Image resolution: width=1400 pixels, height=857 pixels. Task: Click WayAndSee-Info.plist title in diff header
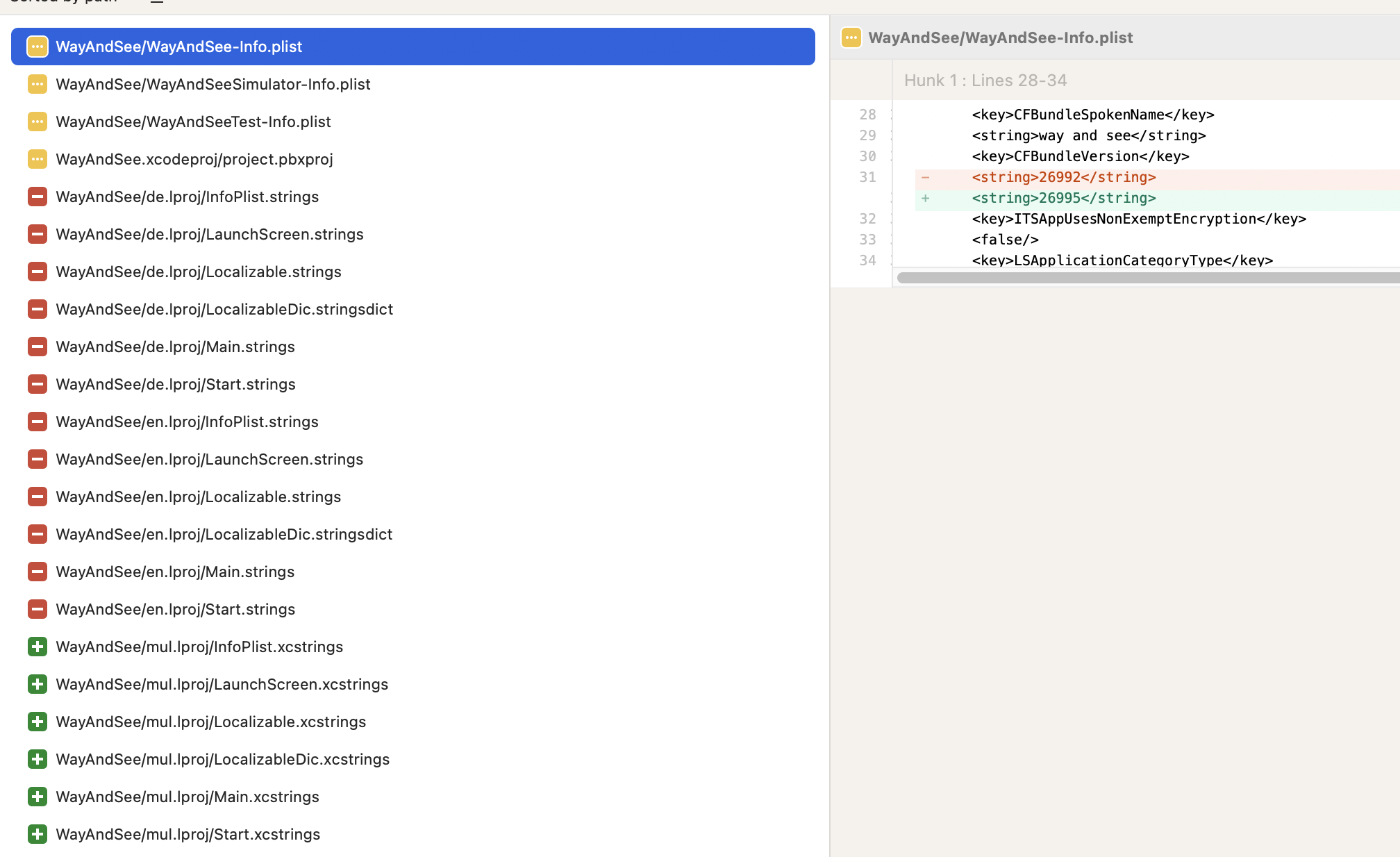coord(1000,38)
